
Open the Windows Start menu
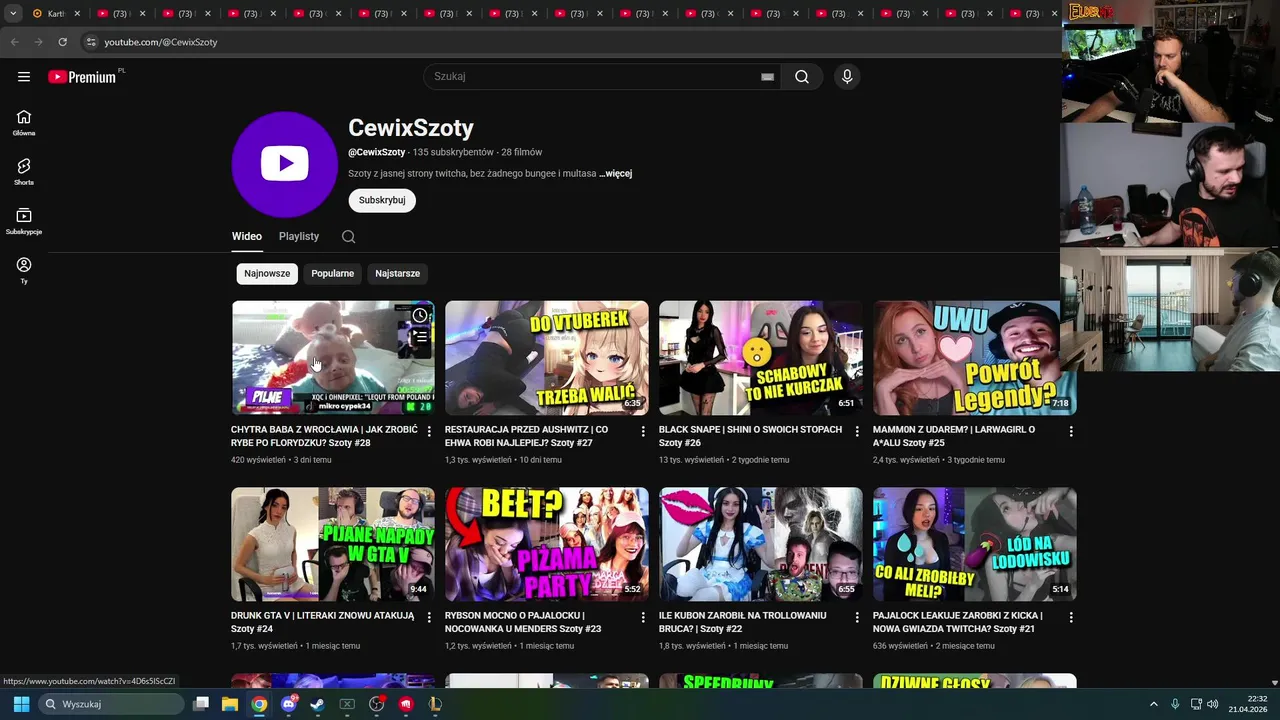21,704
